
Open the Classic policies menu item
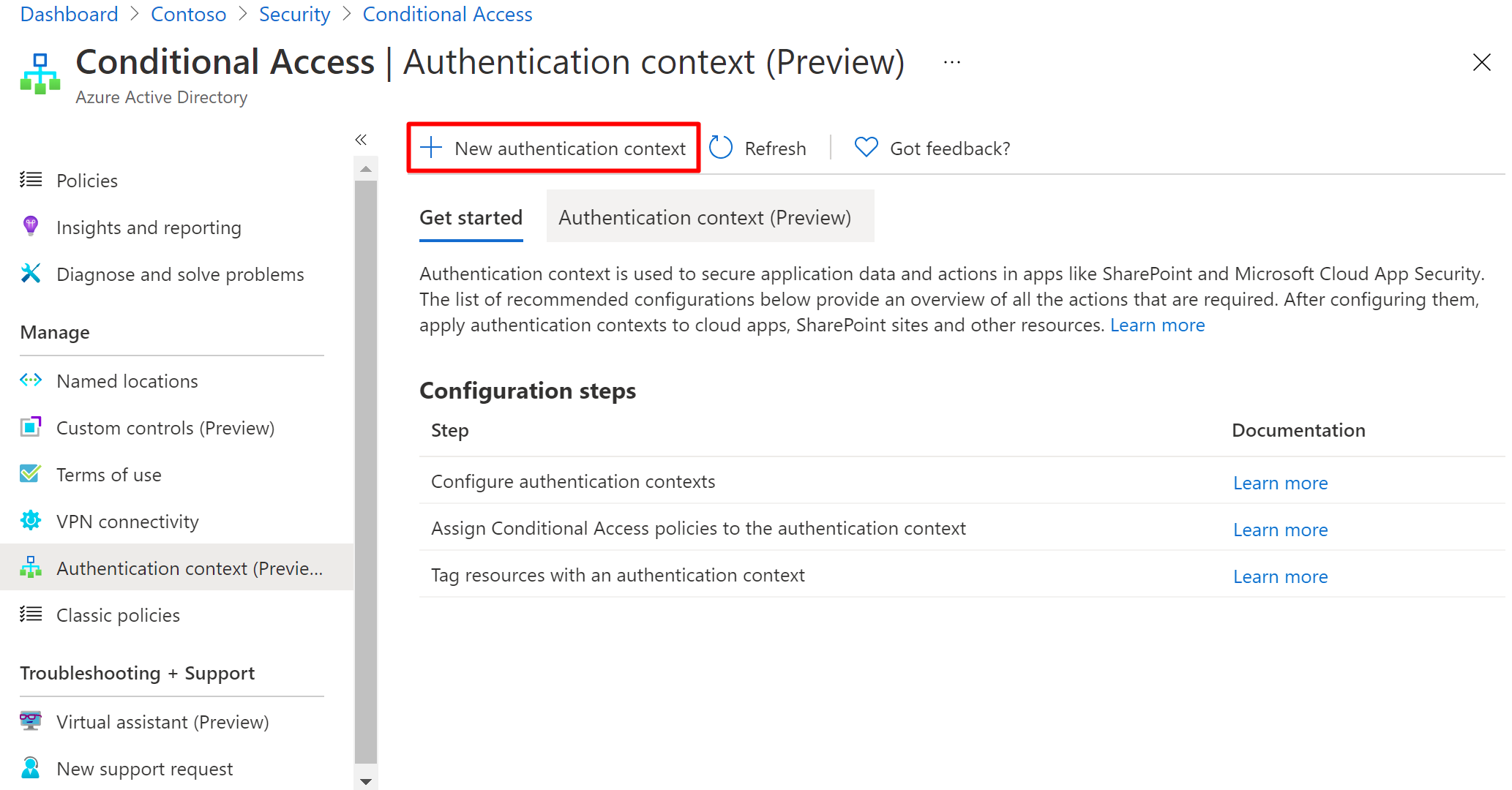tap(118, 615)
